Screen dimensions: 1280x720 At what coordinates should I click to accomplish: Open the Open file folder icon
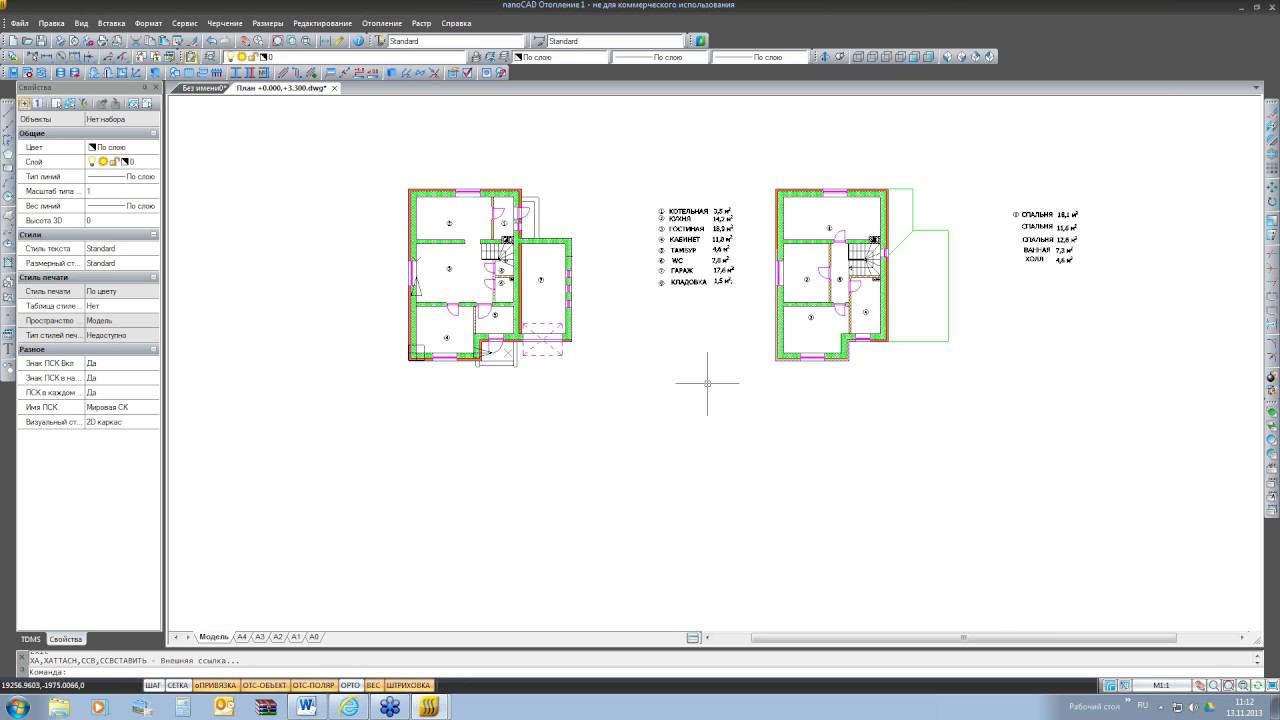[x=27, y=41]
